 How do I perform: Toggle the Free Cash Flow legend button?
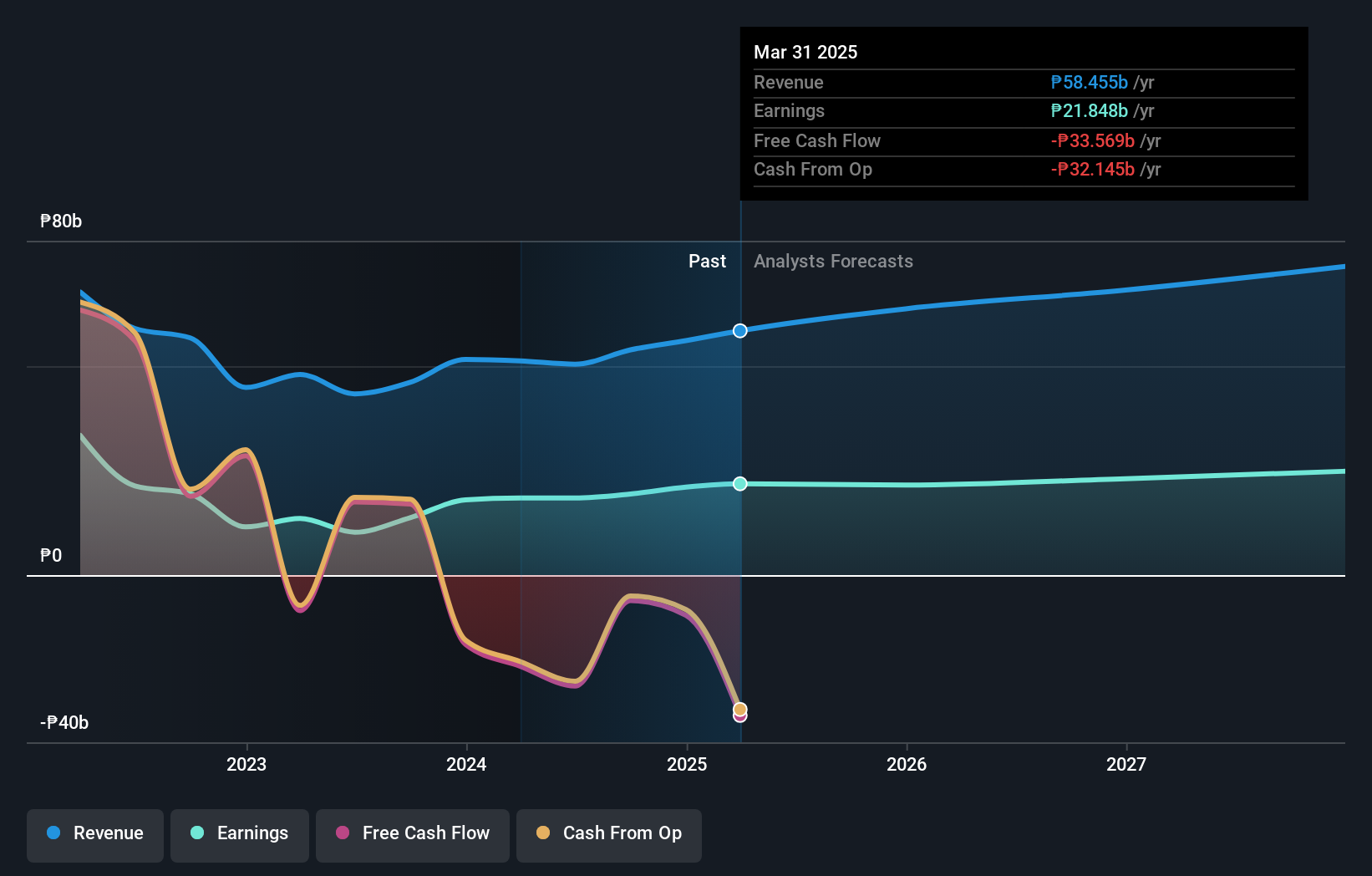[413, 835]
